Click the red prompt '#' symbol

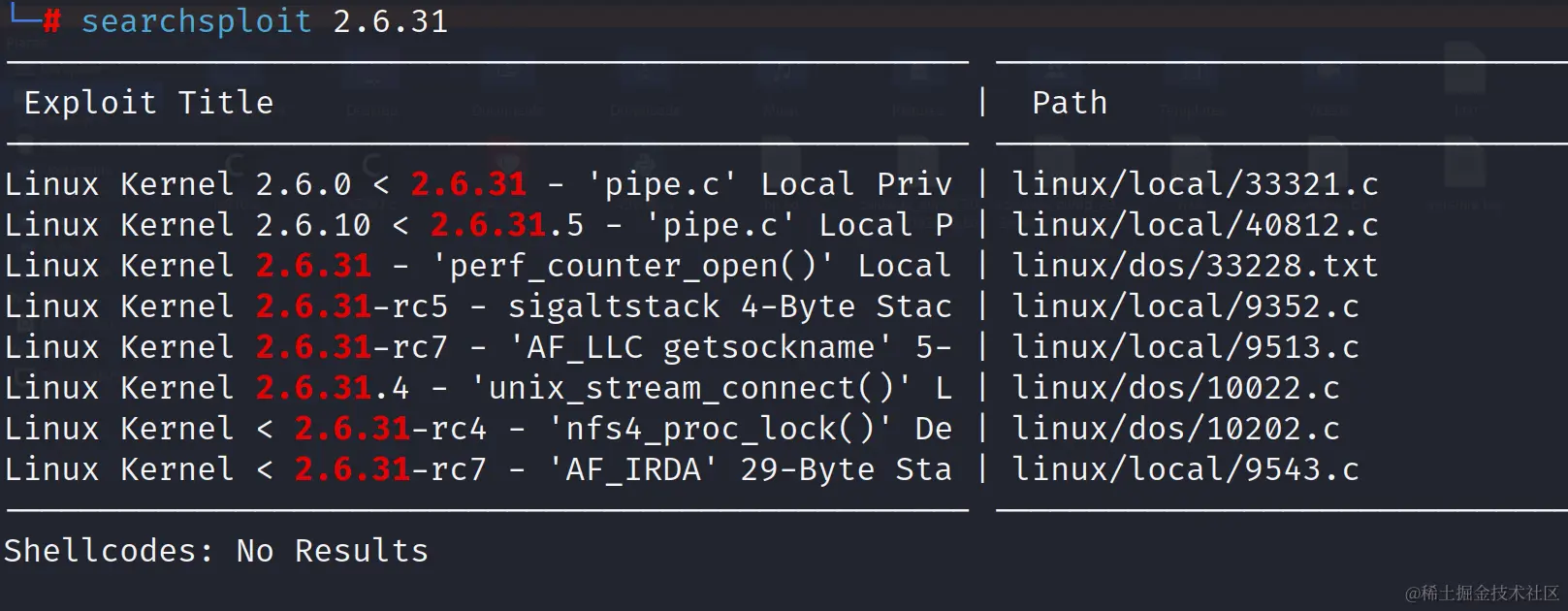pyautogui.click(x=51, y=21)
